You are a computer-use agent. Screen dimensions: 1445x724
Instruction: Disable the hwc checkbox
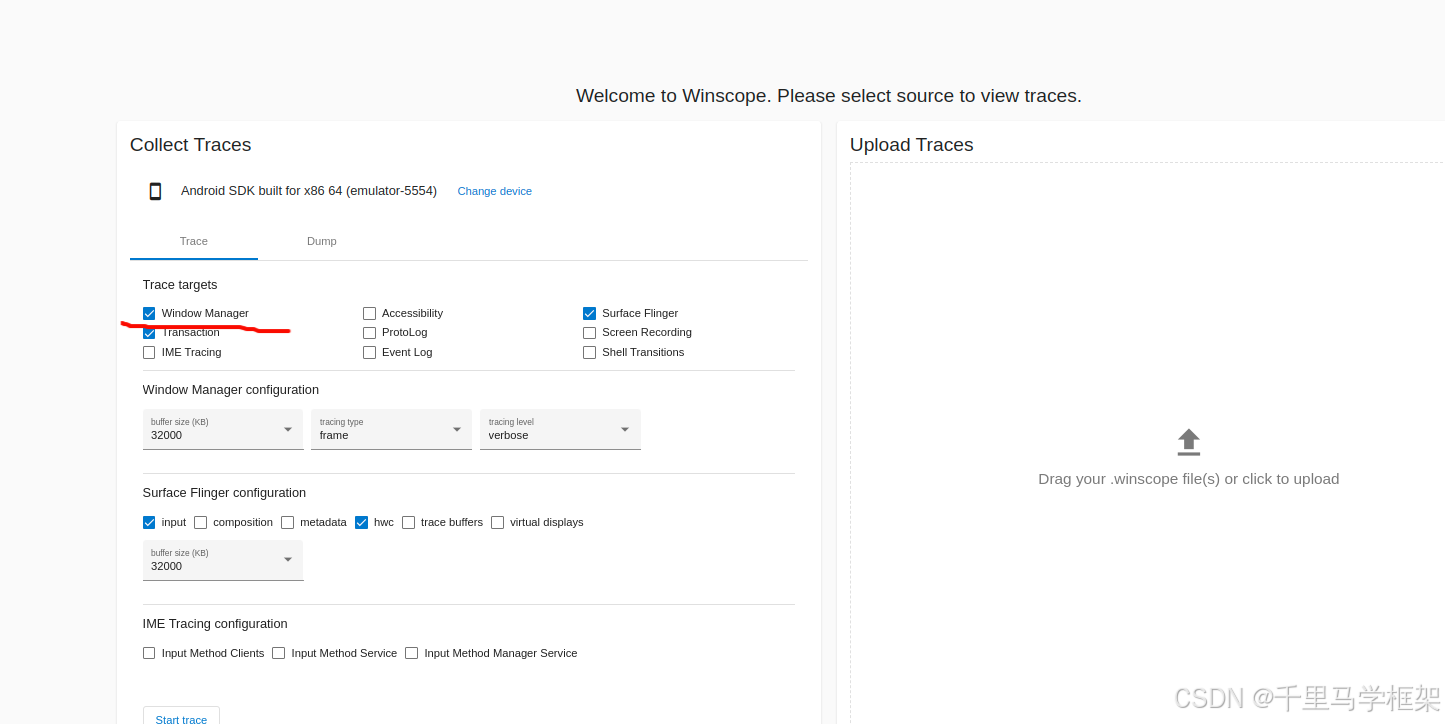tap(362, 522)
